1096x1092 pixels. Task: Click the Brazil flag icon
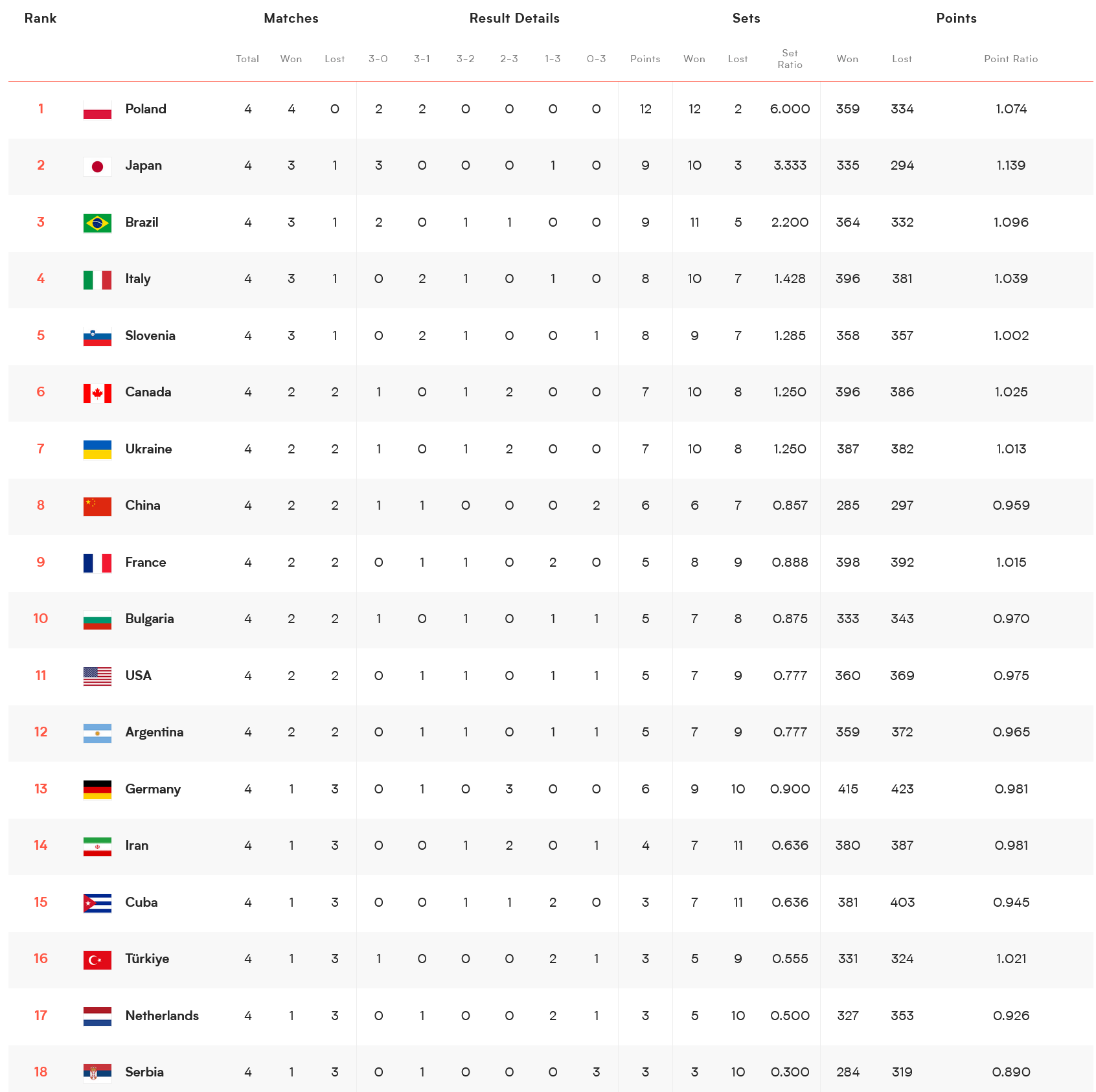tap(97, 223)
